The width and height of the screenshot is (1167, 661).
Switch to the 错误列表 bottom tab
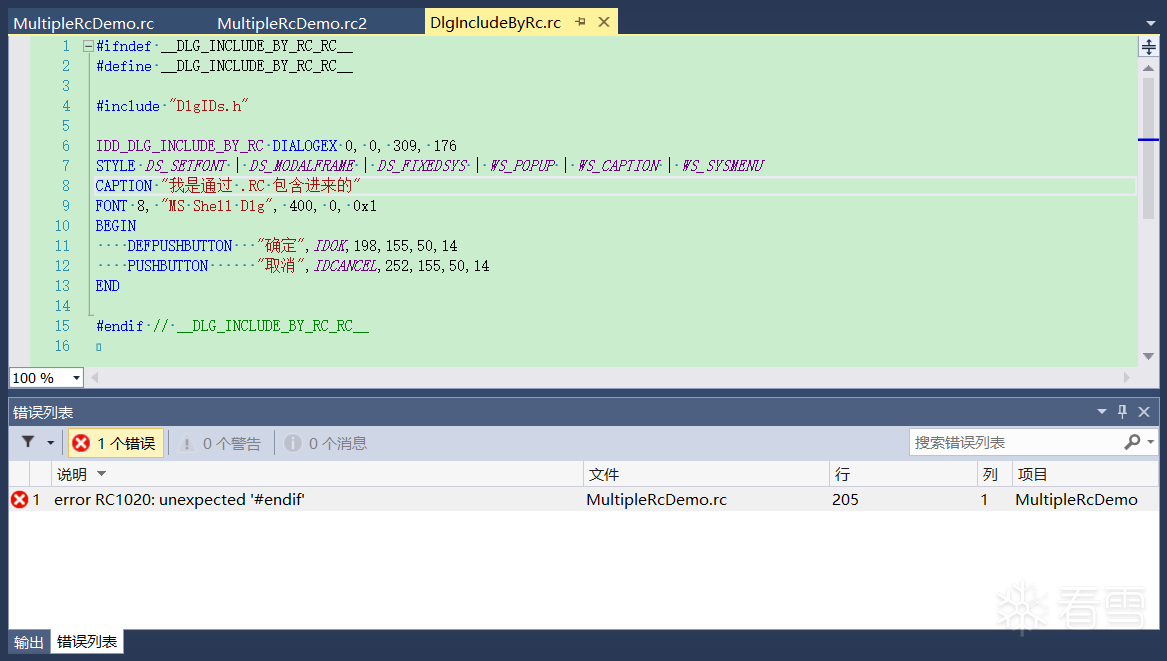click(x=87, y=642)
